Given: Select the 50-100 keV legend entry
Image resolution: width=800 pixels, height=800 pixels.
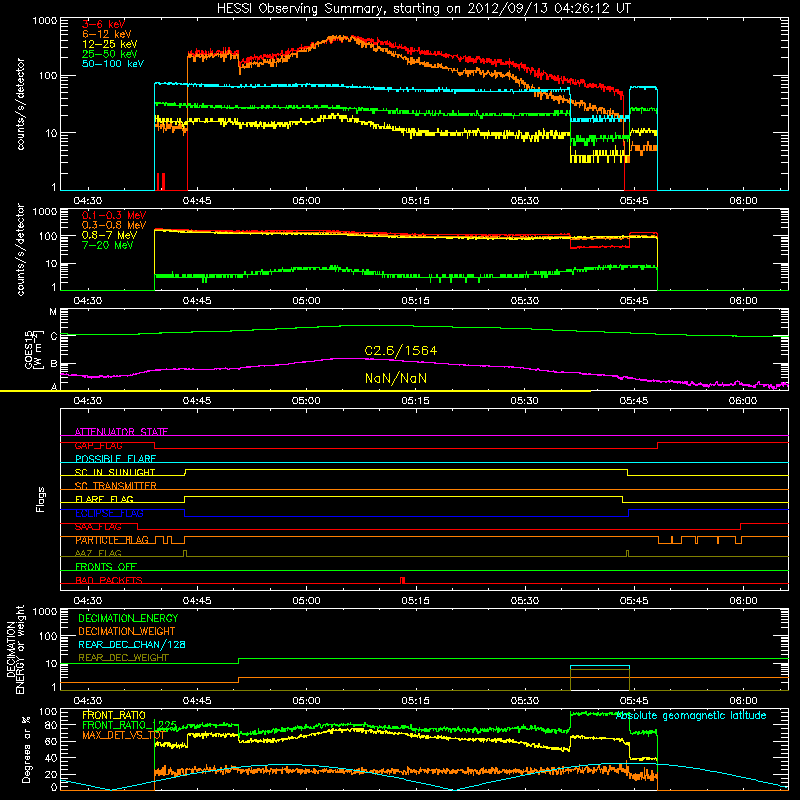Looking at the screenshot, I should (113, 64).
